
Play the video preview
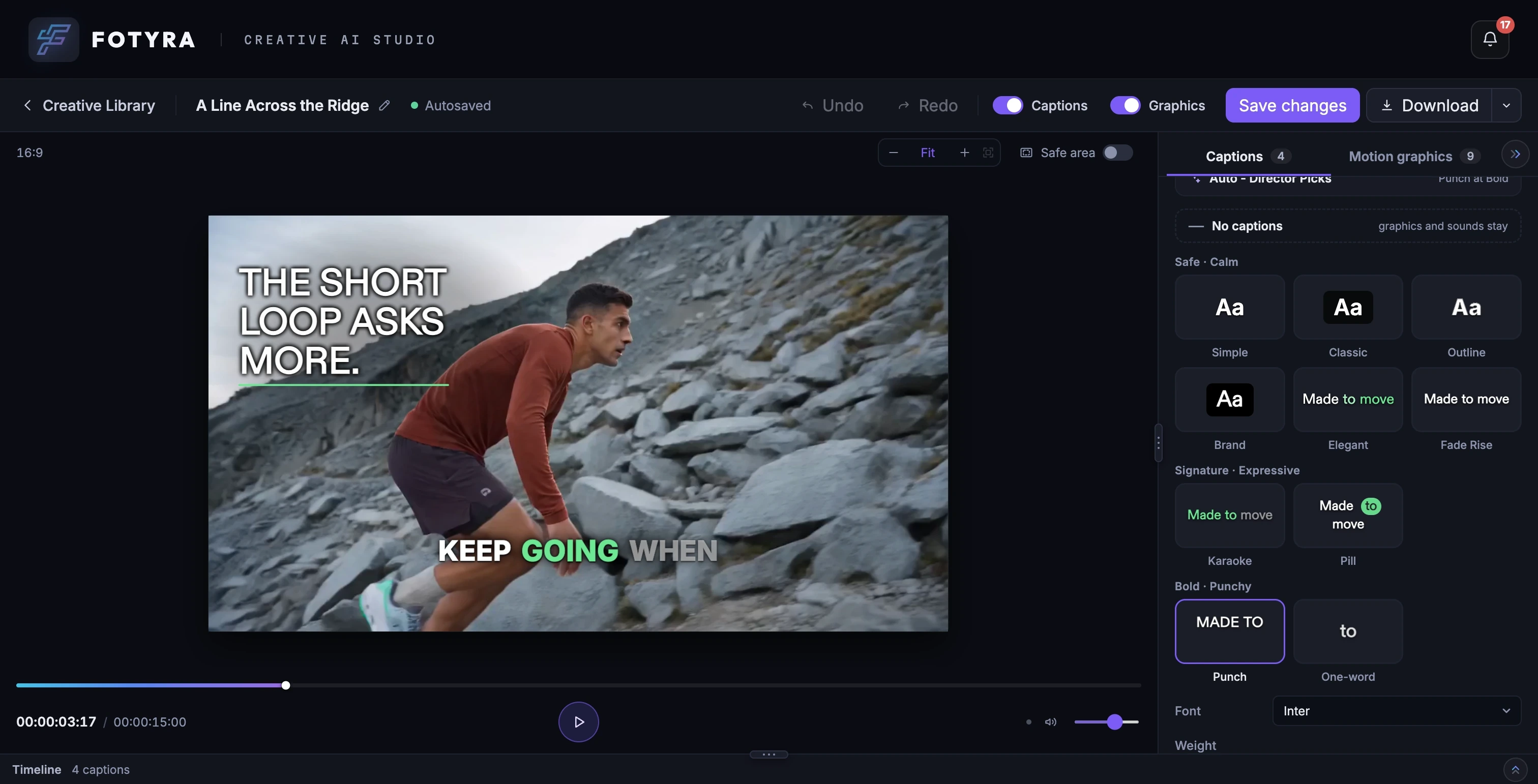[578, 722]
